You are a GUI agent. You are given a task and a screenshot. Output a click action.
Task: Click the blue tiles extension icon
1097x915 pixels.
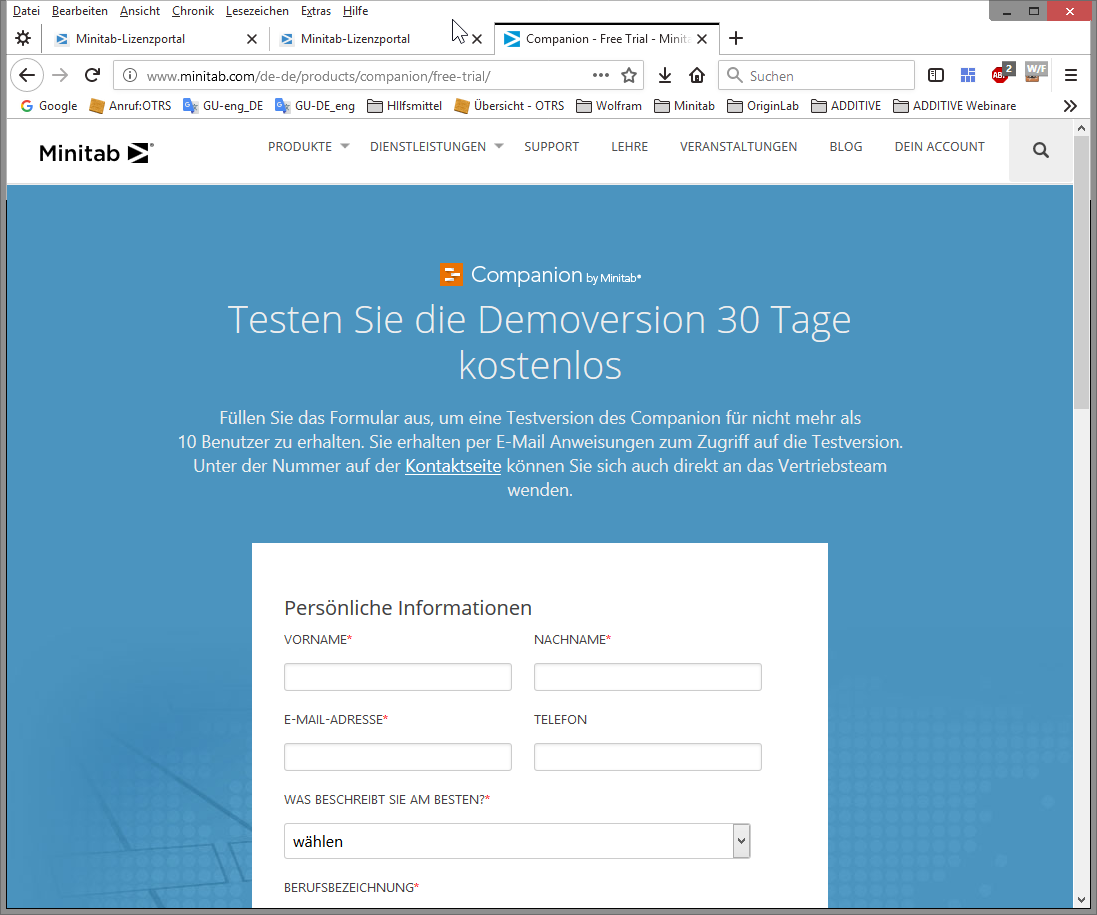click(x=968, y=76)
